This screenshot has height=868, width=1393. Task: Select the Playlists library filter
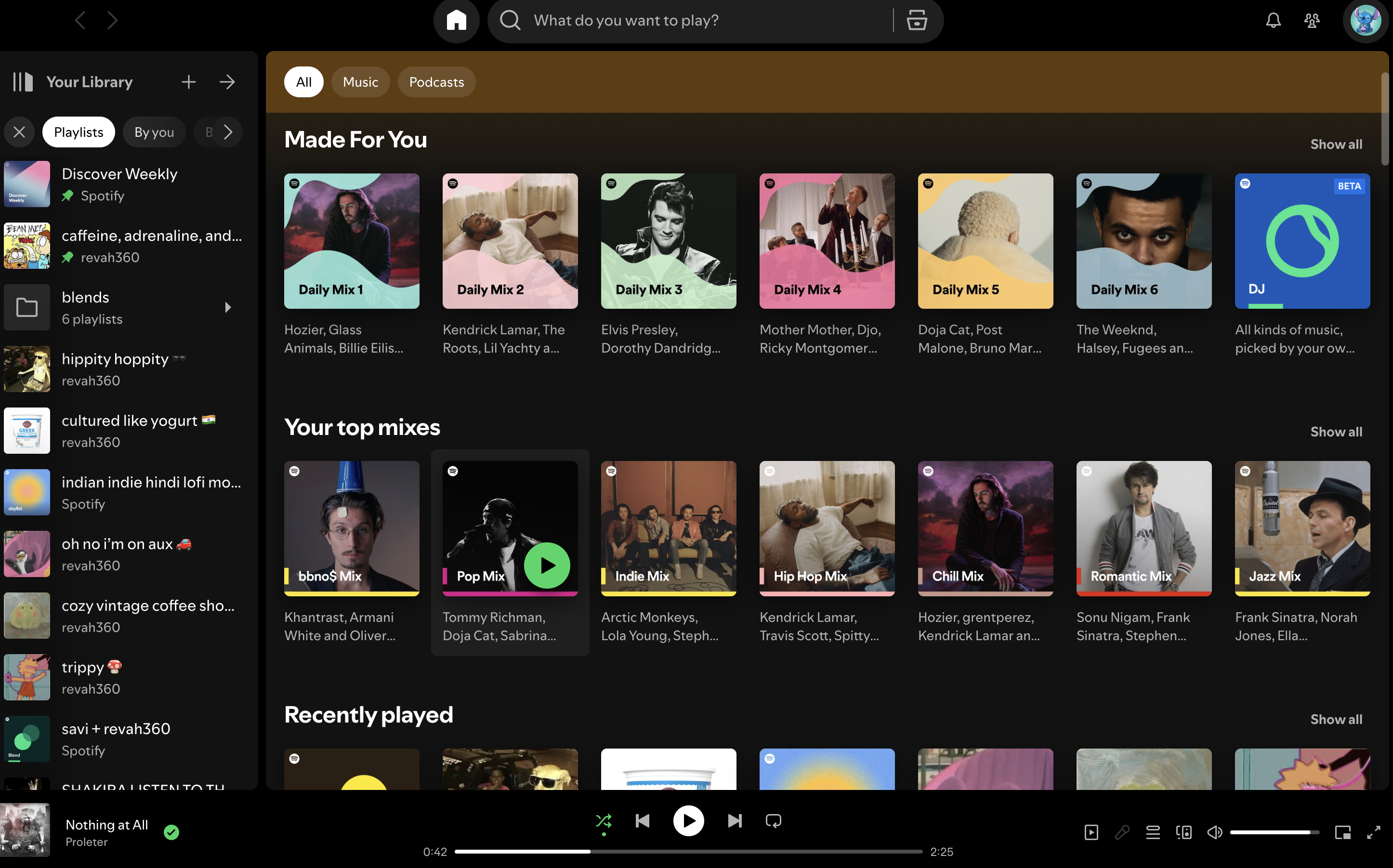click(x=79, y=132)
